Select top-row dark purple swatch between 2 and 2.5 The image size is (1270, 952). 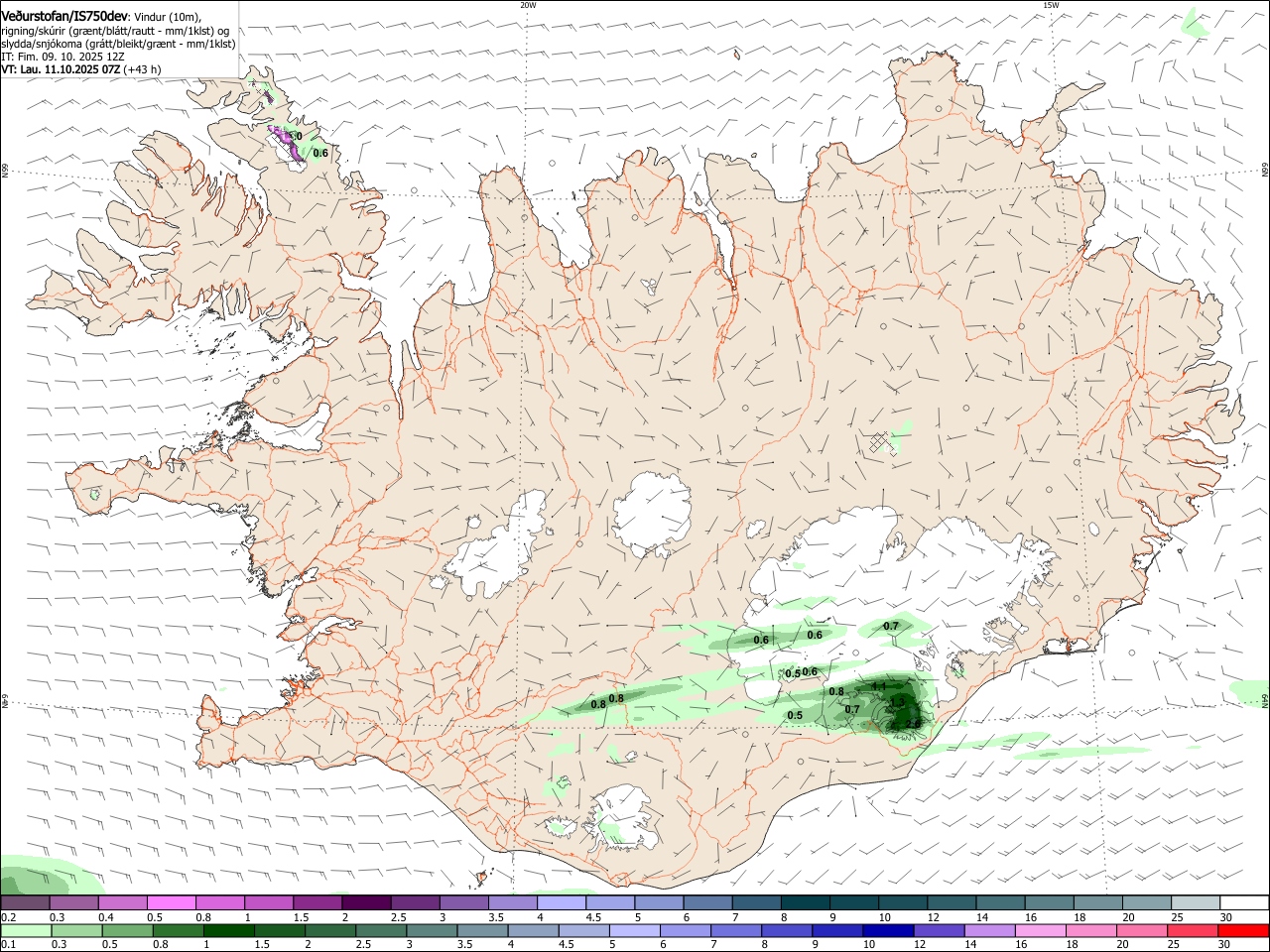tap(366, 903)
